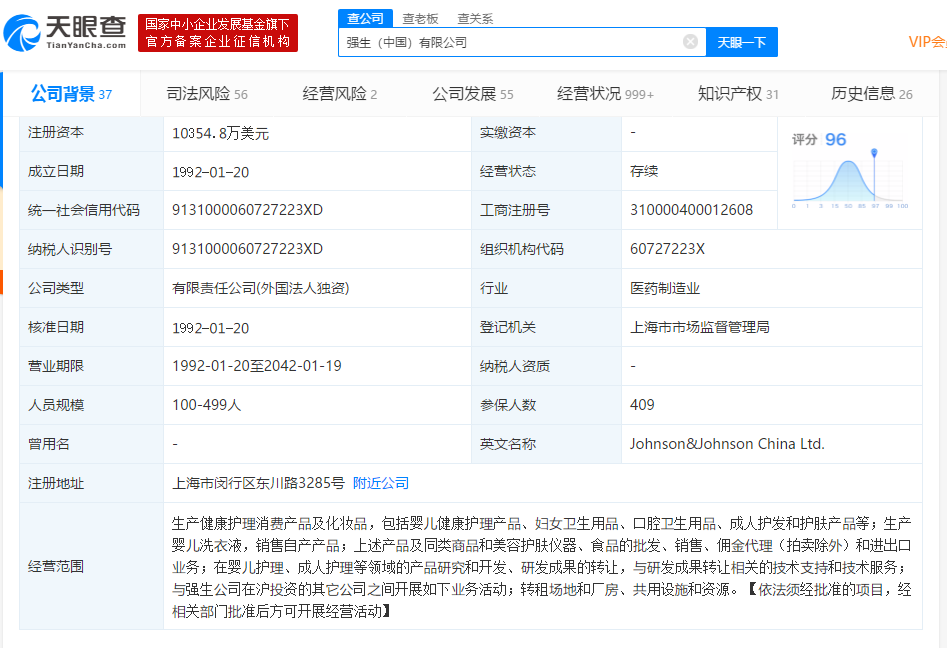
Task: Select the 查老板 search tab
Action: tap(420, 19)
